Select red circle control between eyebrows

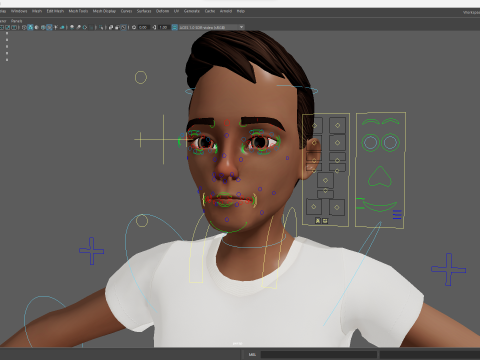[227, 123]
